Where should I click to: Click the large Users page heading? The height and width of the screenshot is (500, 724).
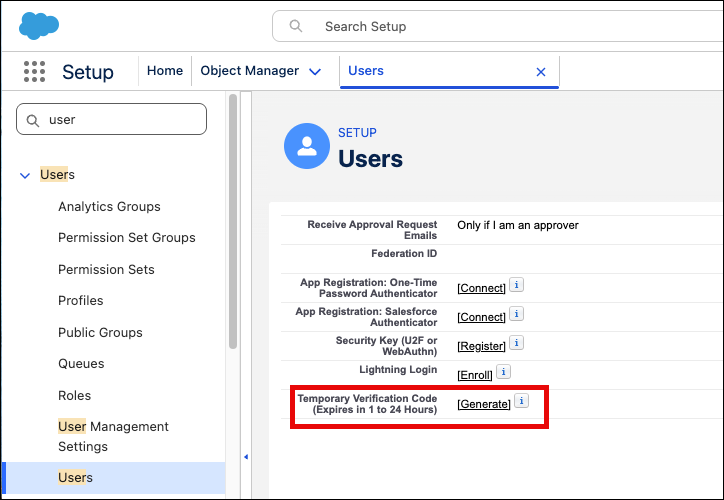tap(370, 159)
